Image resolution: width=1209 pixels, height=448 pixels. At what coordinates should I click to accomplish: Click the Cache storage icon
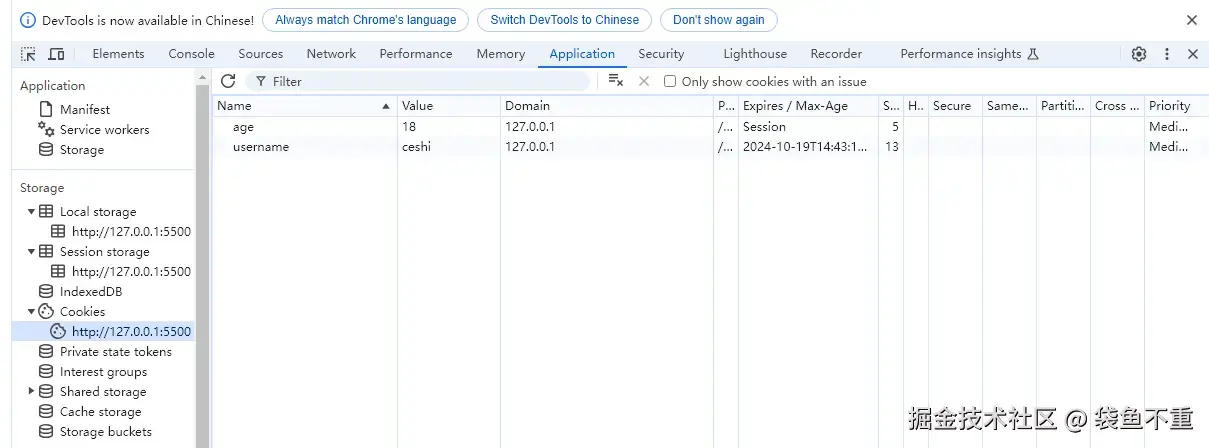point(46,411)
